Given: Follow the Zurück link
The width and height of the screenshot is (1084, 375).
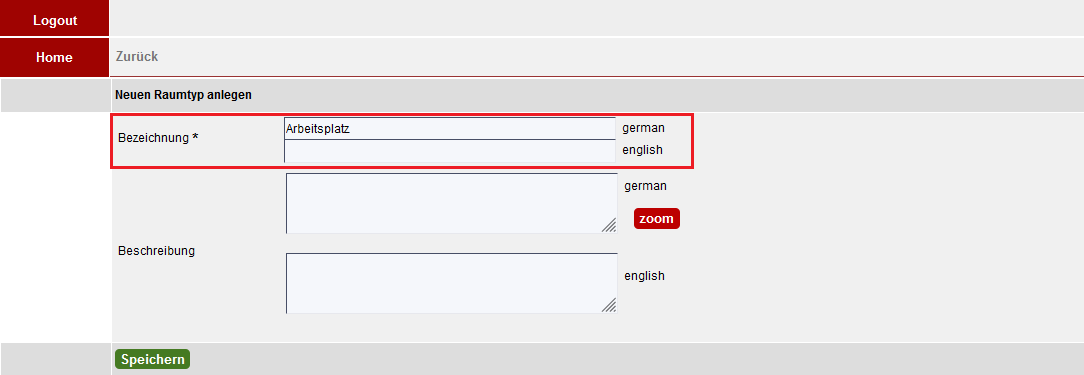Looking at the screenshot, I should coord(137,57).
